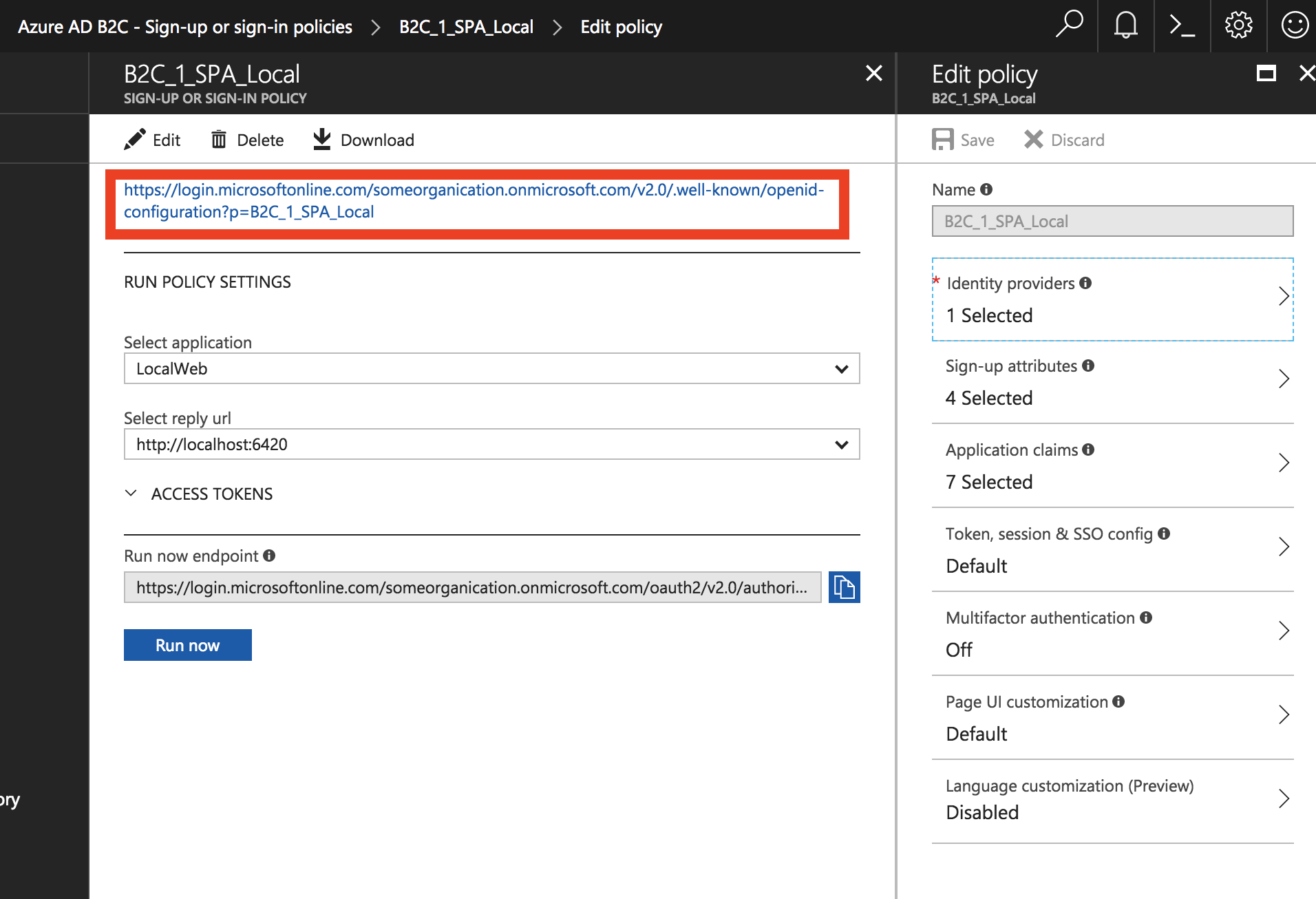1316x899 pixels.
Task: Click the 'SIGN-UP OR SIGN-IN POLICY' subtitle
Action: tap(215, 98)
